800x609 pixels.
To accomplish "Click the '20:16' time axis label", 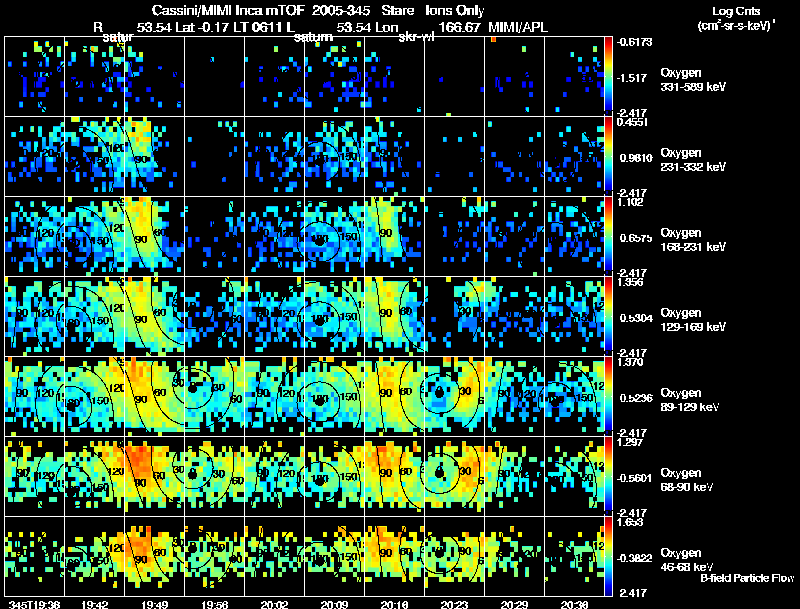I will click(394, 604).
